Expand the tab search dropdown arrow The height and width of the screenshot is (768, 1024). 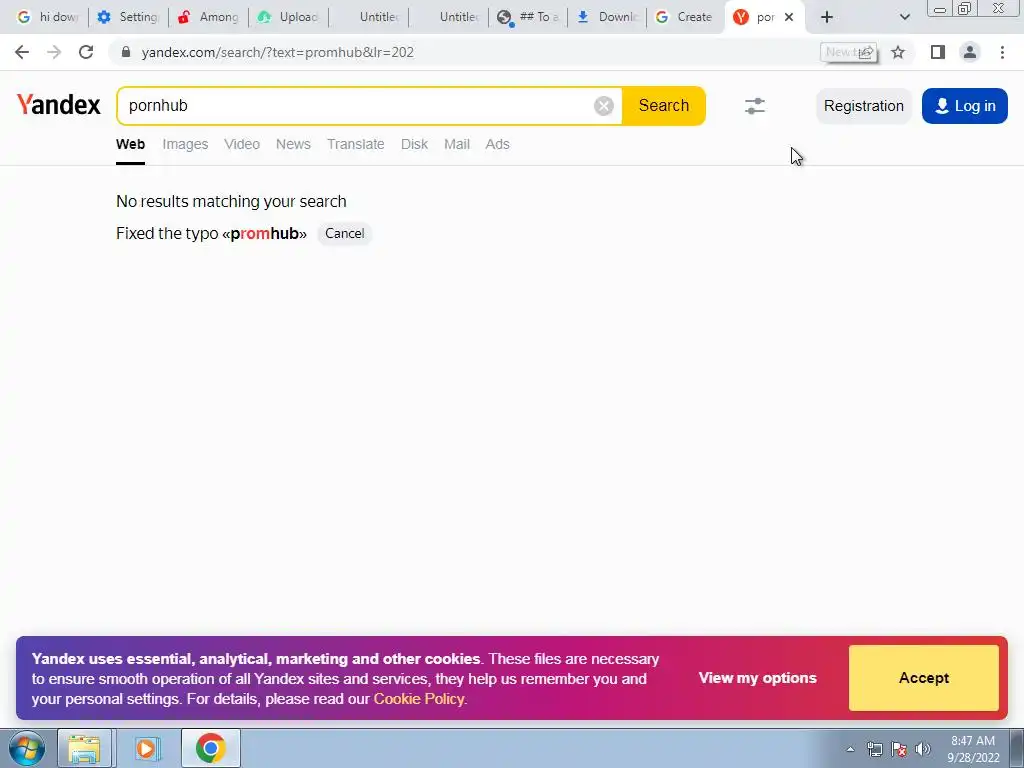(904, 17)
